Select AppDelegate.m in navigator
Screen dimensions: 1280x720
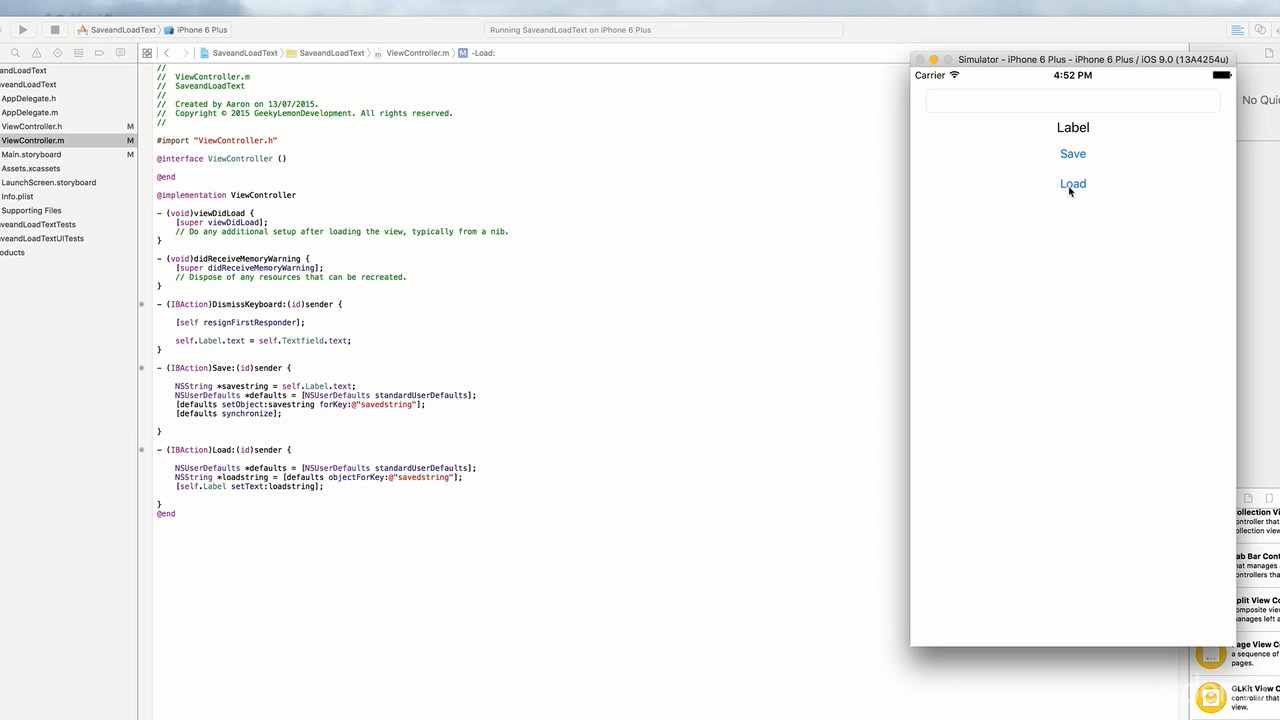[x=29, y=113]
